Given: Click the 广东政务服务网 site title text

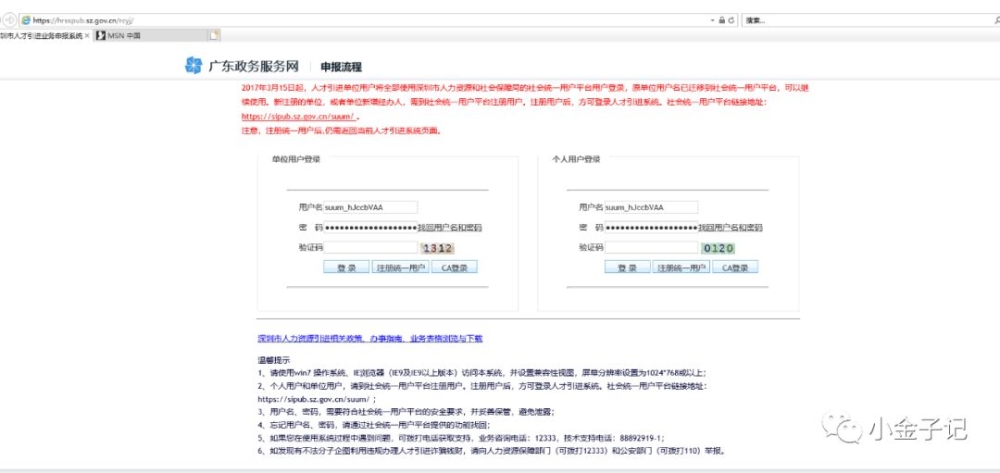Looking at the screenshot, I should (x=254, y=66).
